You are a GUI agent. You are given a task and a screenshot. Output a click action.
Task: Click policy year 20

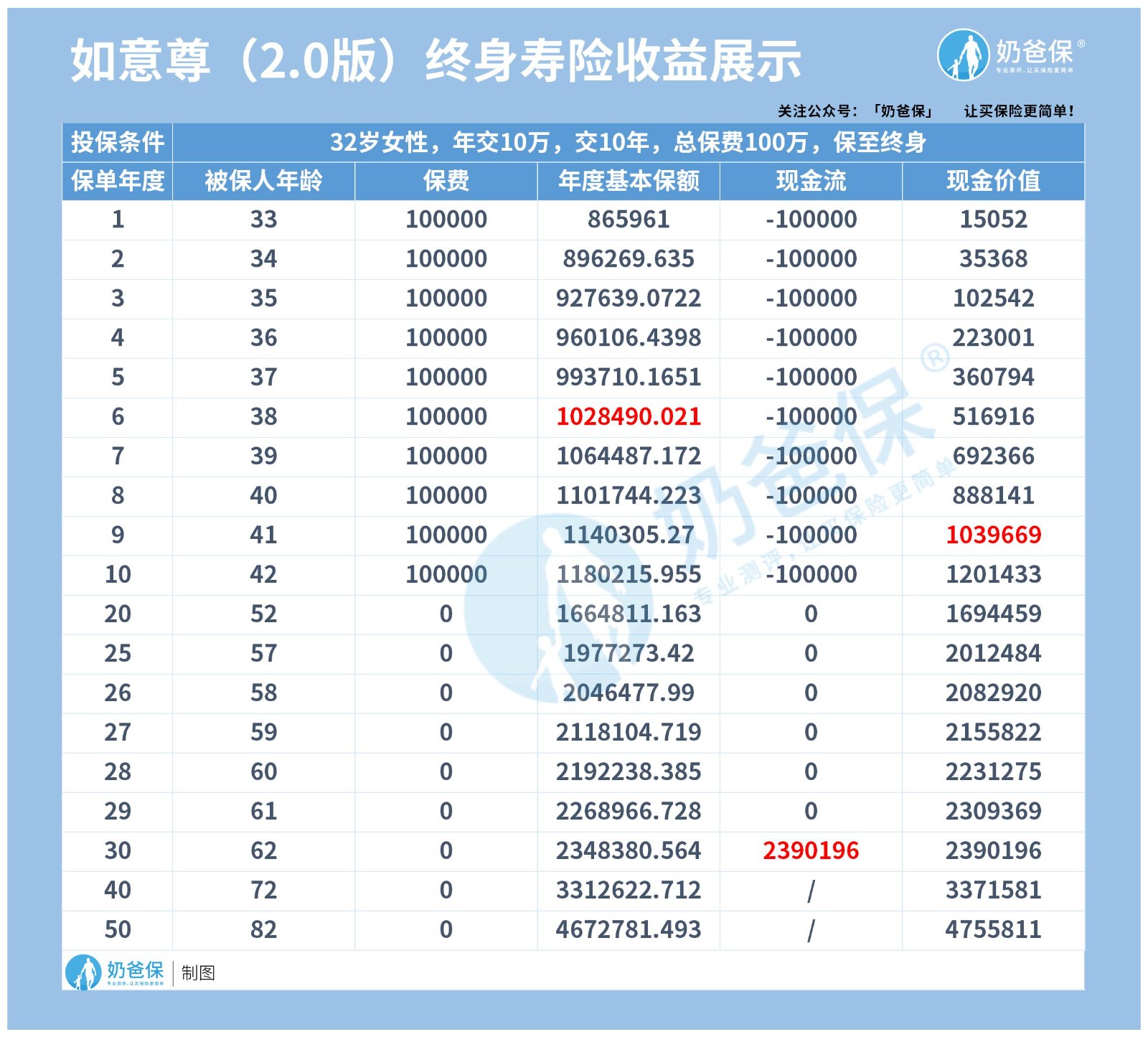tap(118, 614)
